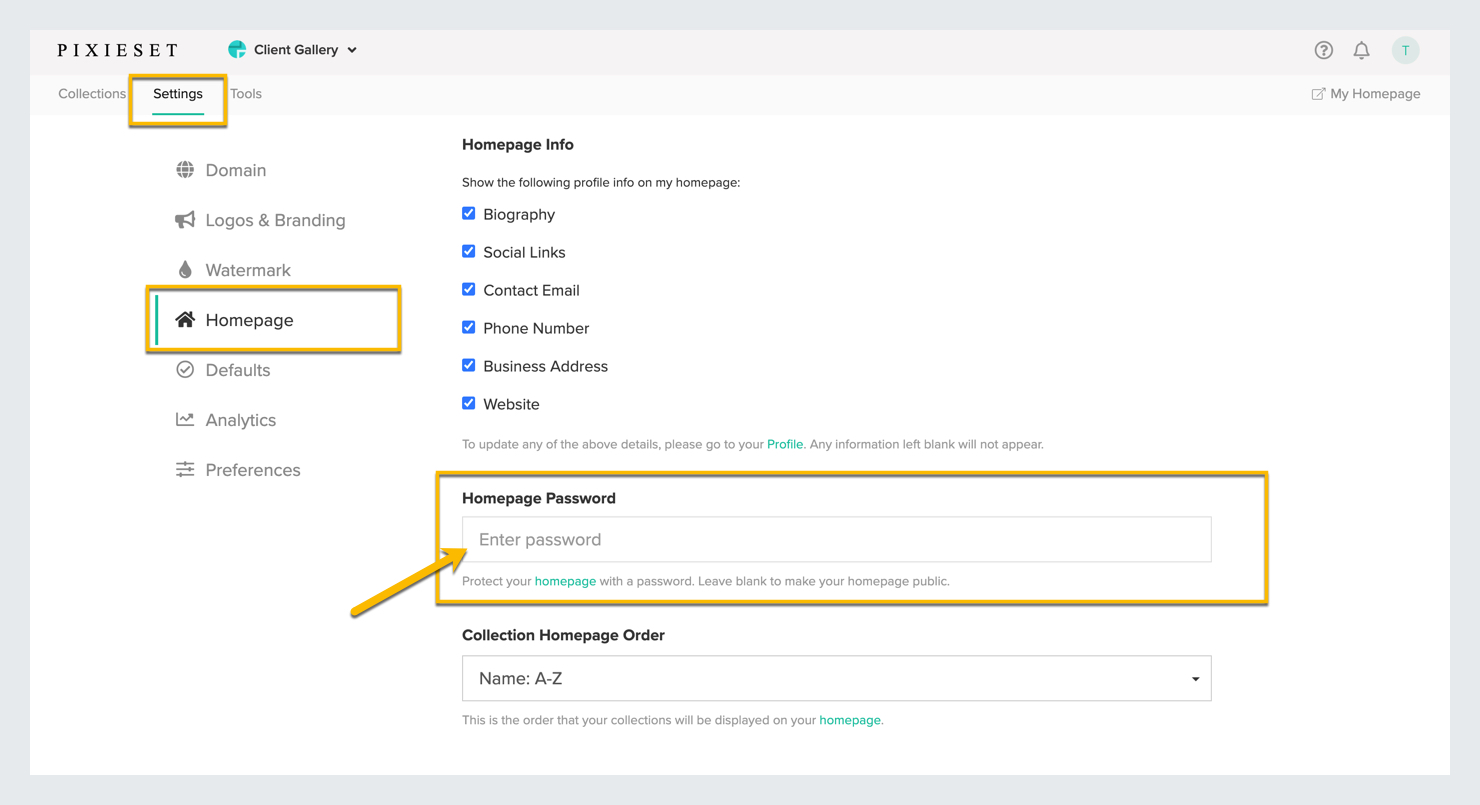Focus the Enter password field
The width and height of the screenshot is (1480, 805).
pyautogui.click(x=836, y=540)
